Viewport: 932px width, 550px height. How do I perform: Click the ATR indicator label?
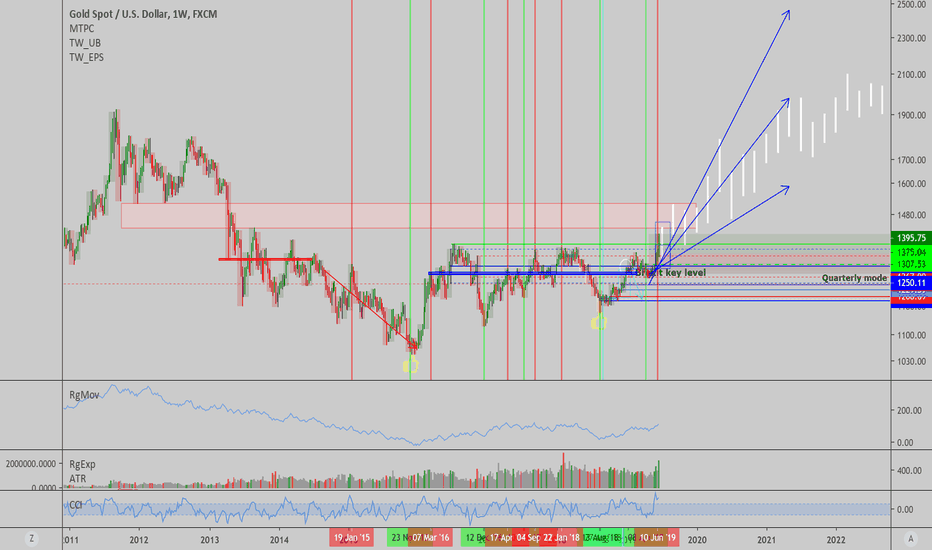[x=77, y=479]
